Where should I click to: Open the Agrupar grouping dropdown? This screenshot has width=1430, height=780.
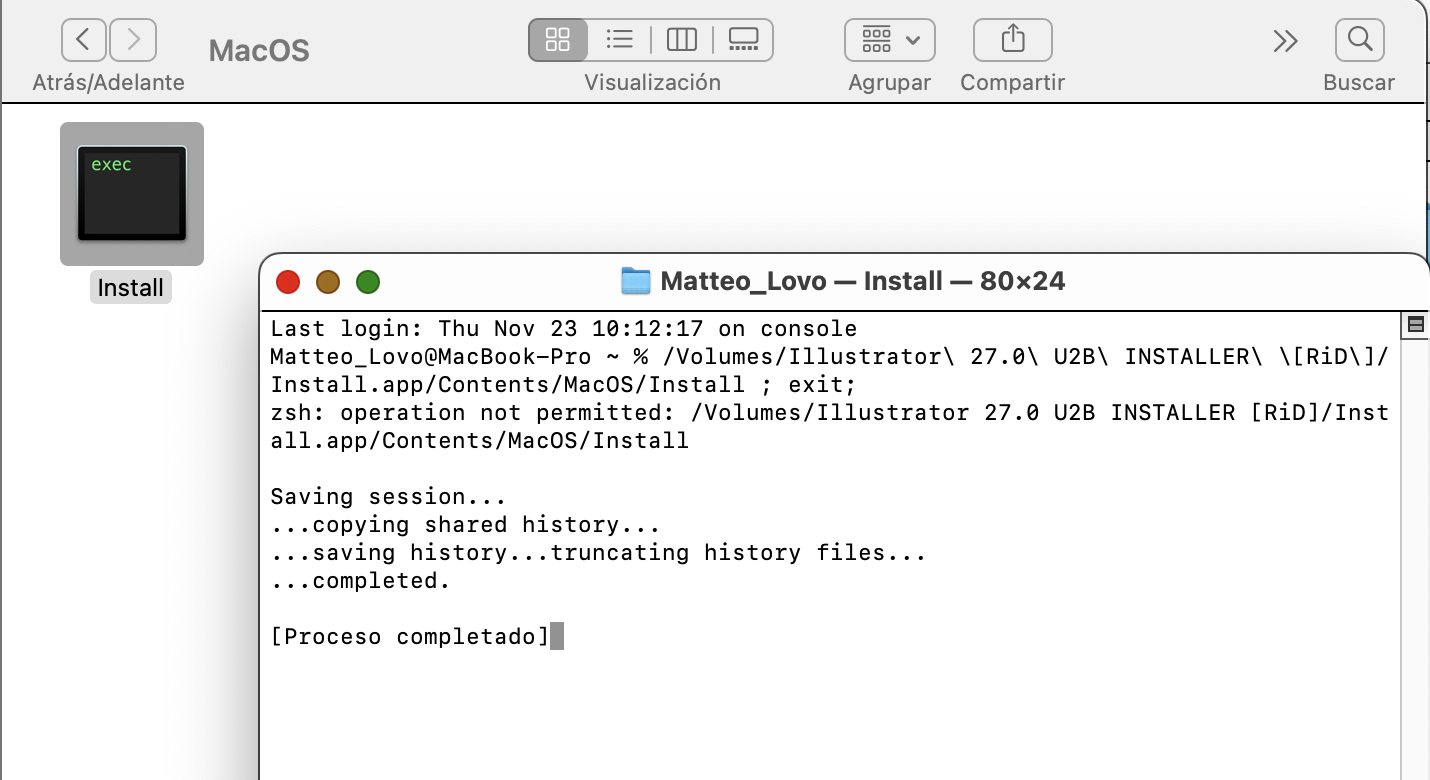(890, 40)
